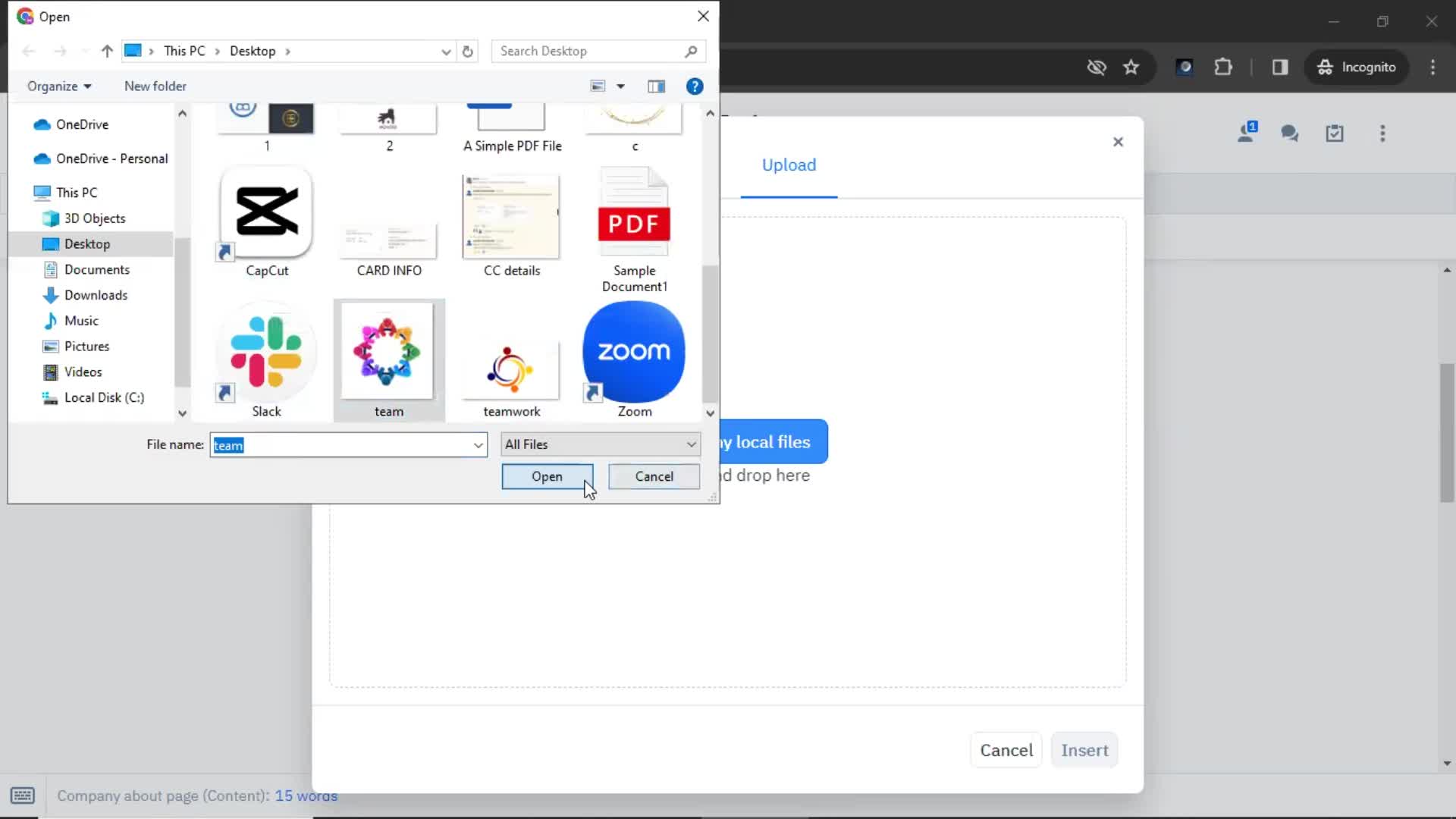Image resolution: width=1456 pixels, height=819 pixels.
Task: Select the Slack shortcut icon
Action: coord(266,360)
